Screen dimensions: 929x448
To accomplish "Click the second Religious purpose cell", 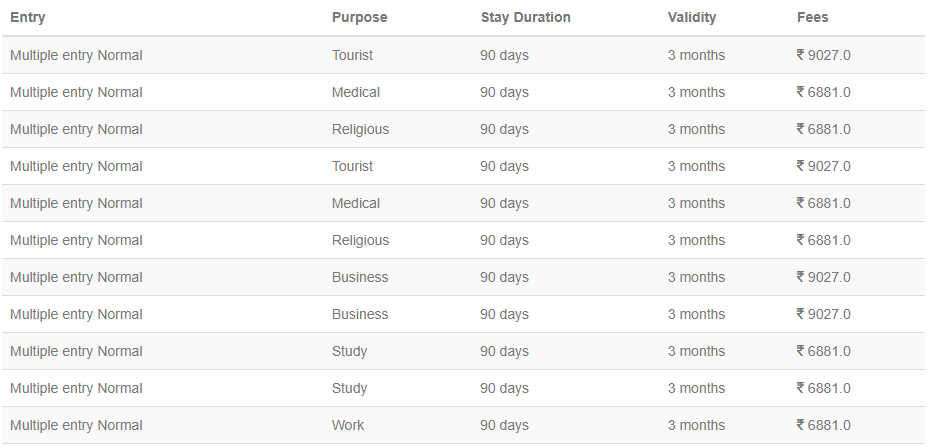I will [x=360, y=240].
